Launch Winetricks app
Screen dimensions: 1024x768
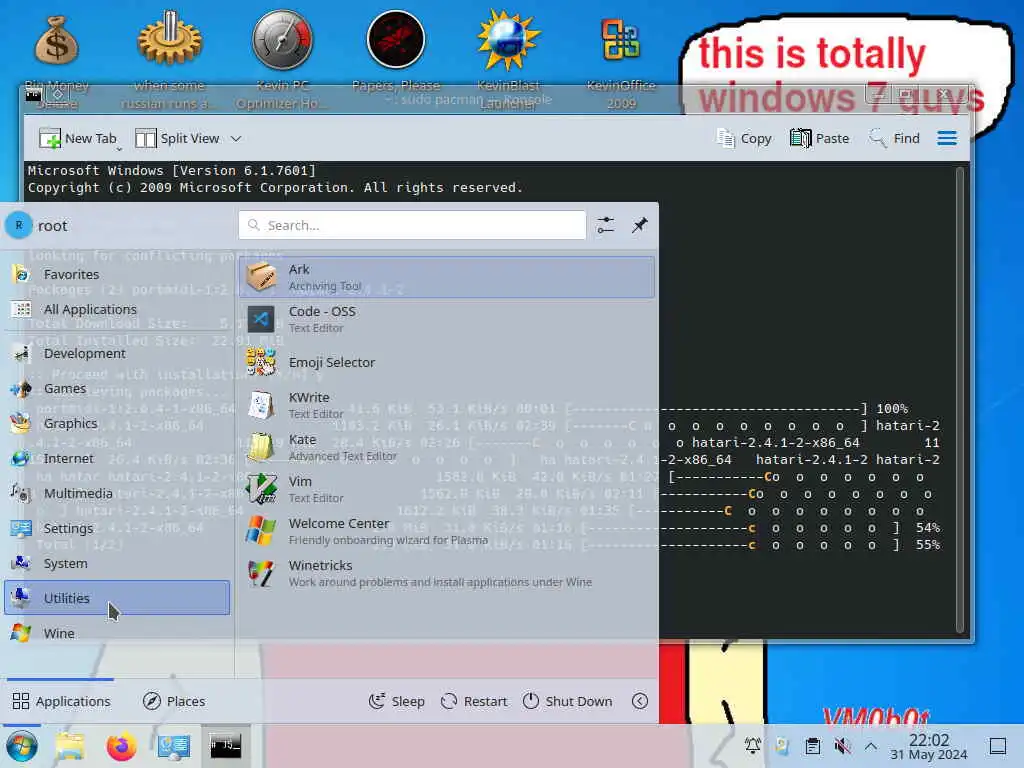447,573
